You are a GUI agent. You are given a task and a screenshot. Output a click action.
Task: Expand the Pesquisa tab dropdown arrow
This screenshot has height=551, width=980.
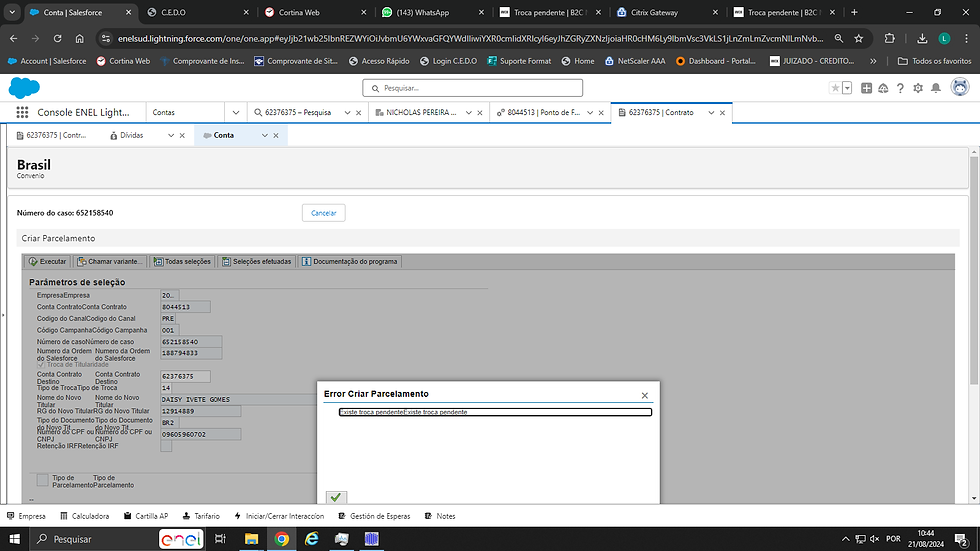[347, 113]
